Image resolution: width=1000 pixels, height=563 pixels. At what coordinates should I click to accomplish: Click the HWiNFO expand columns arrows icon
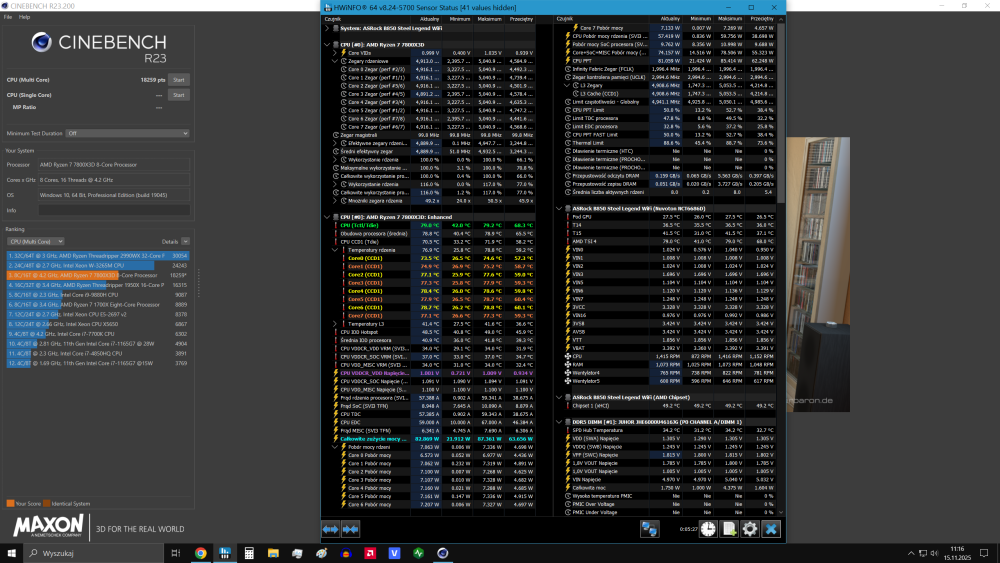[x=330, y=528]
